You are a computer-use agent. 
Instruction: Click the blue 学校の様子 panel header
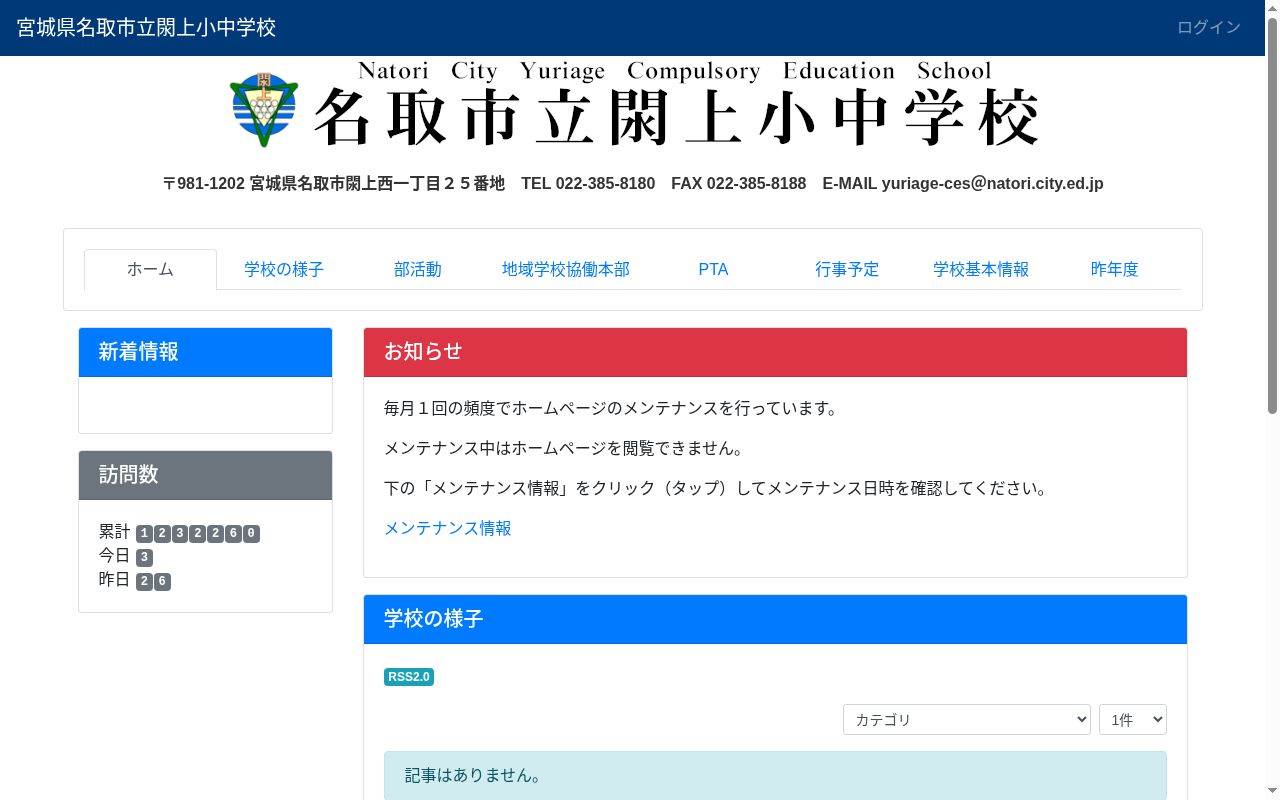pyautogui.click(x=775, y=619)
